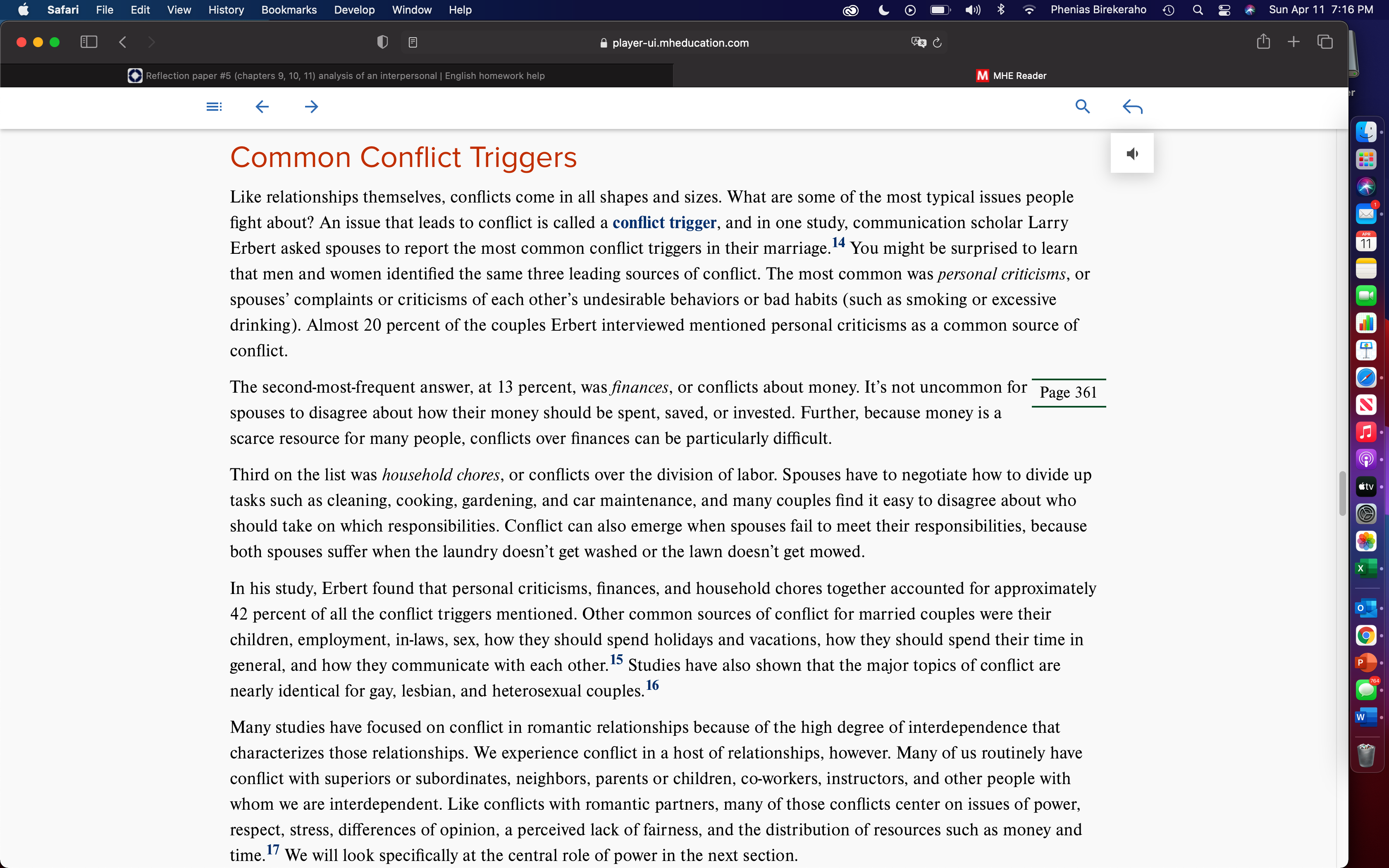Open the History menu

click(x=226, y=10)
